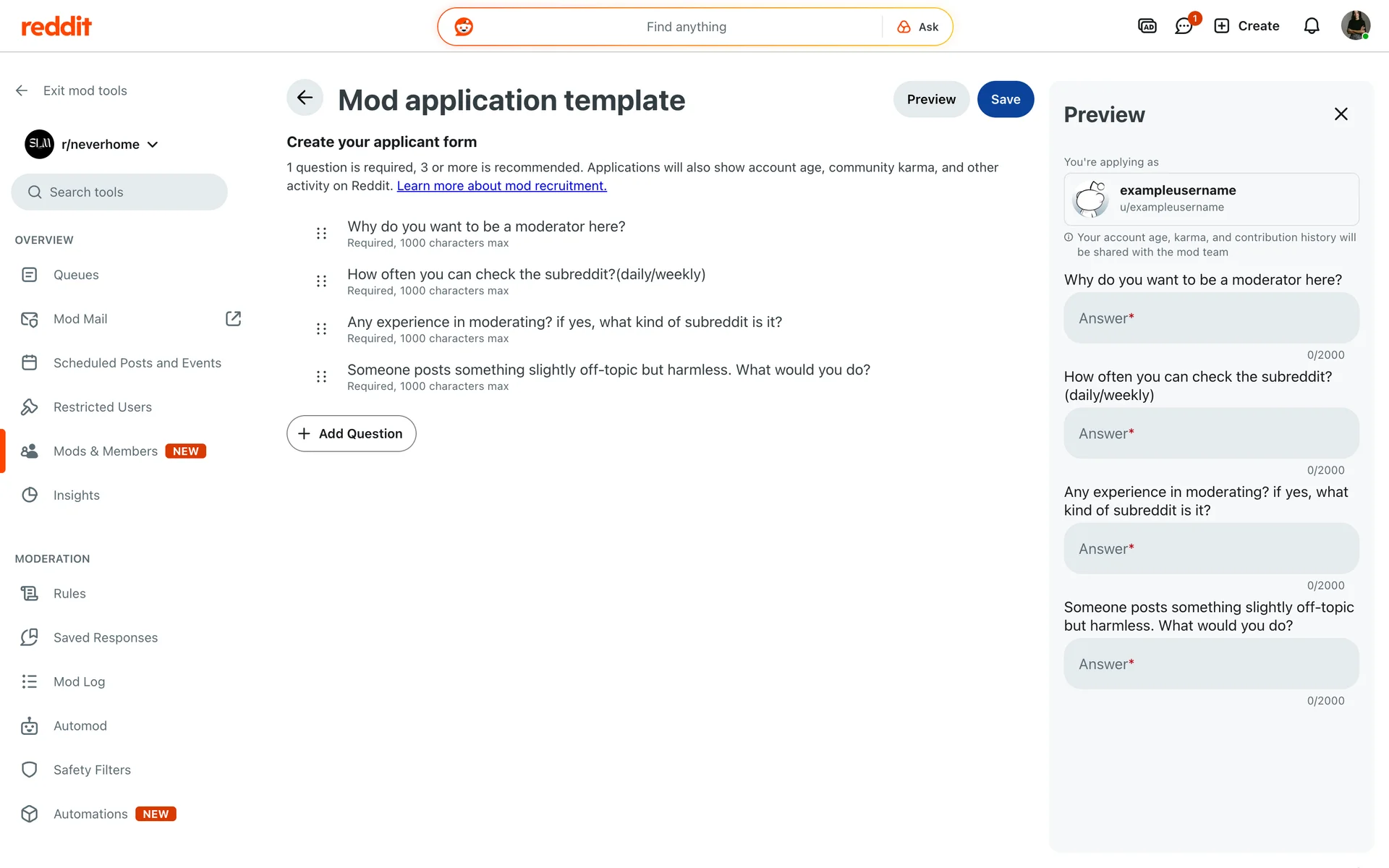Image resolution: width=1389 pixels, height=868 pixels.
Task: Click the advertise icon in header
Action: (x=1147, y=26)
